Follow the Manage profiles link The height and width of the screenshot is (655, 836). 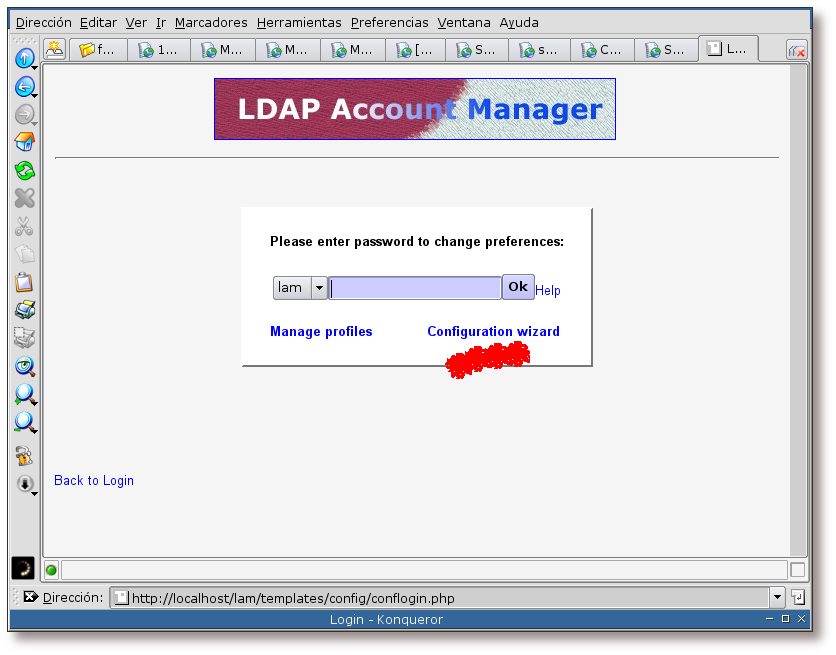321,331
